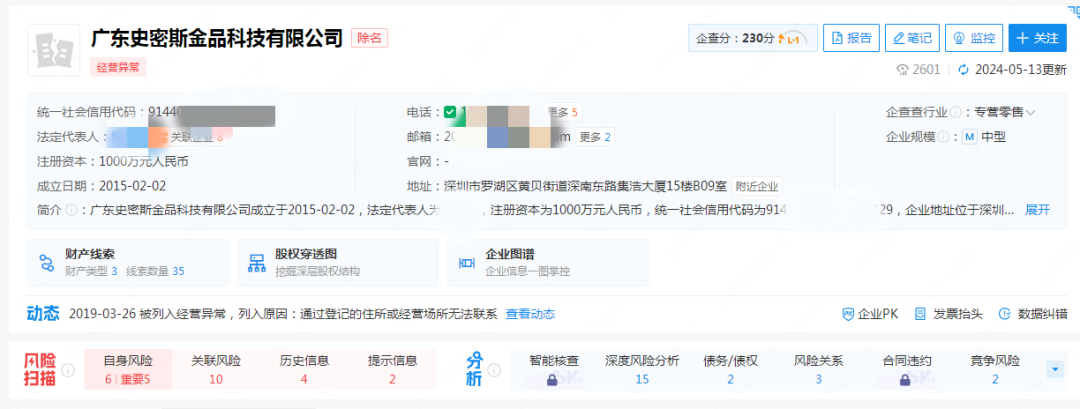
Task: Click the refresh icon beside 2024-05-13更新
Action: coord(964,70)
